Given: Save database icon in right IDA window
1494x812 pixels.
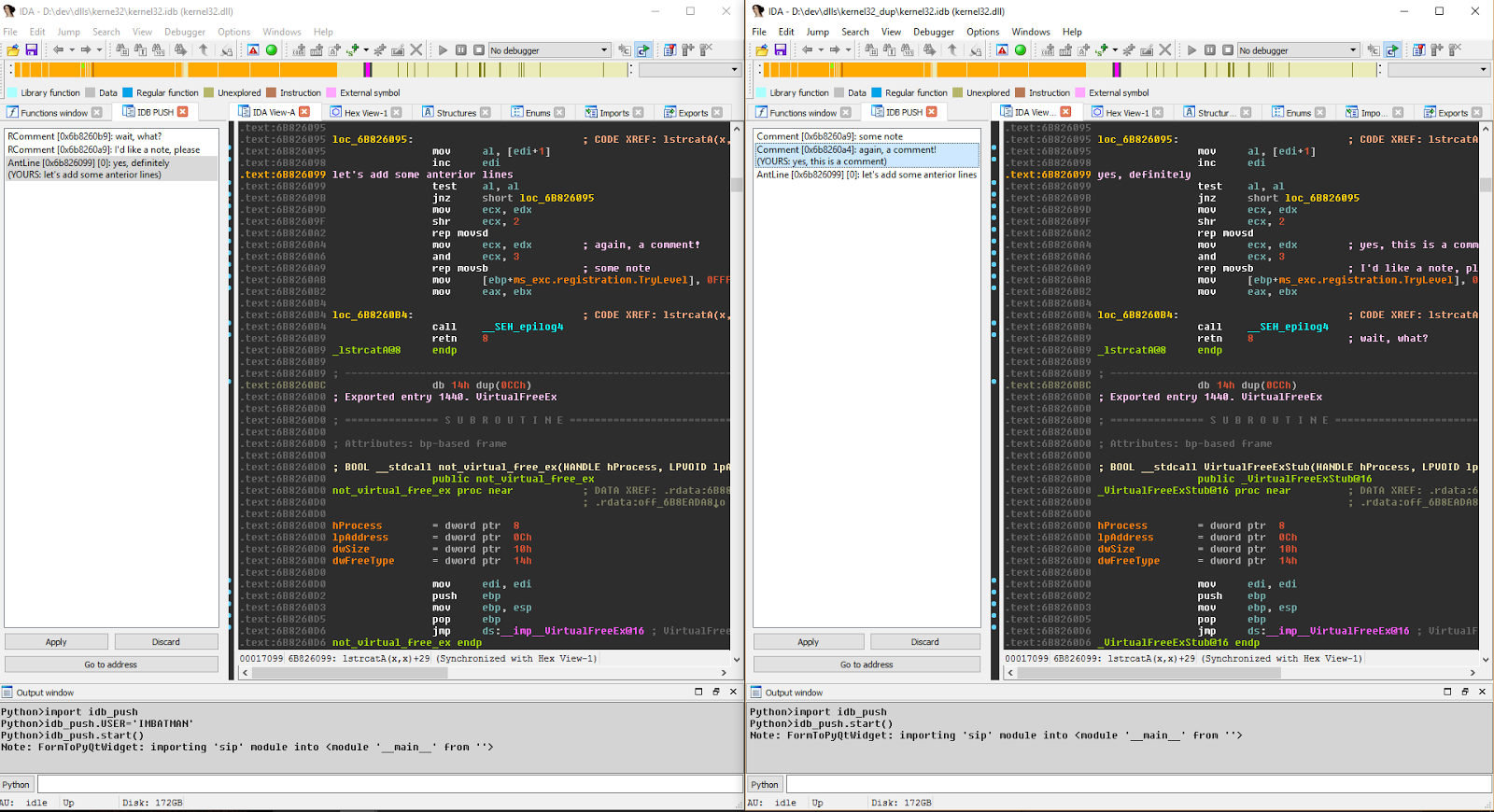Looking at the screenshot, I should point(781,50).
